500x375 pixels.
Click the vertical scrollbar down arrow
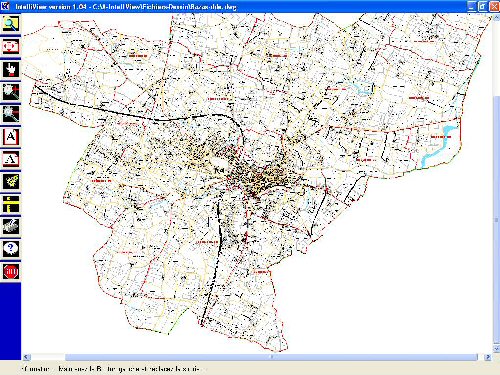(496, 348)
